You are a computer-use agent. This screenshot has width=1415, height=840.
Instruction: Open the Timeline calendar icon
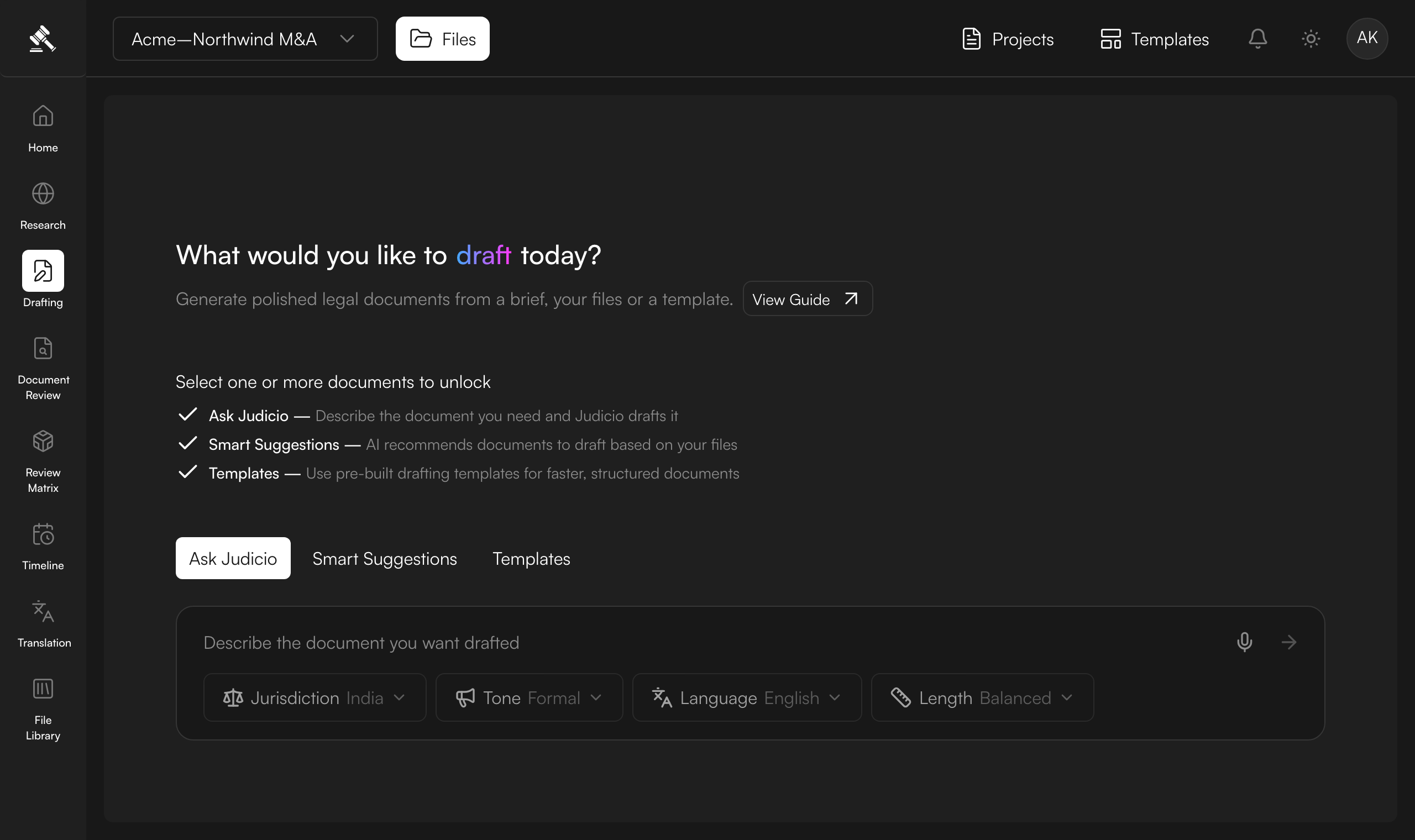(43, 534)
